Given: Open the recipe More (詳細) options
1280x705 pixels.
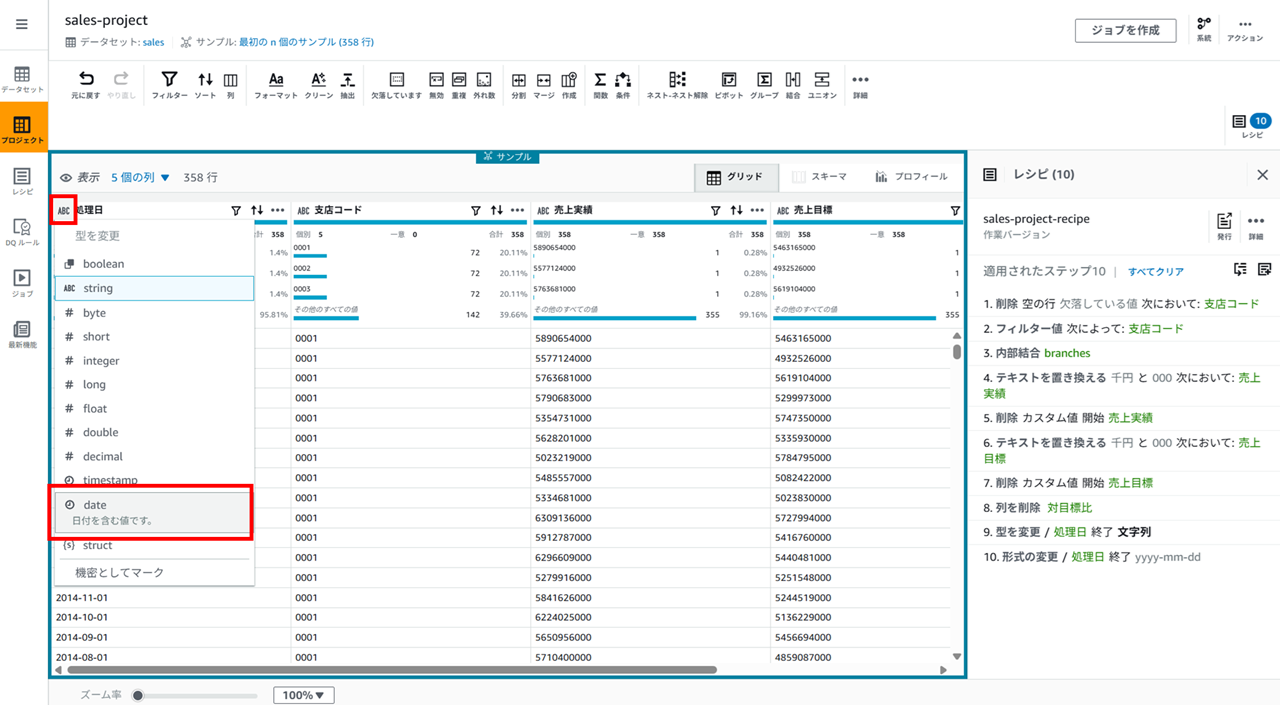Looking at the screenshot, I should pyautogui.click(x=1256, y=225).
